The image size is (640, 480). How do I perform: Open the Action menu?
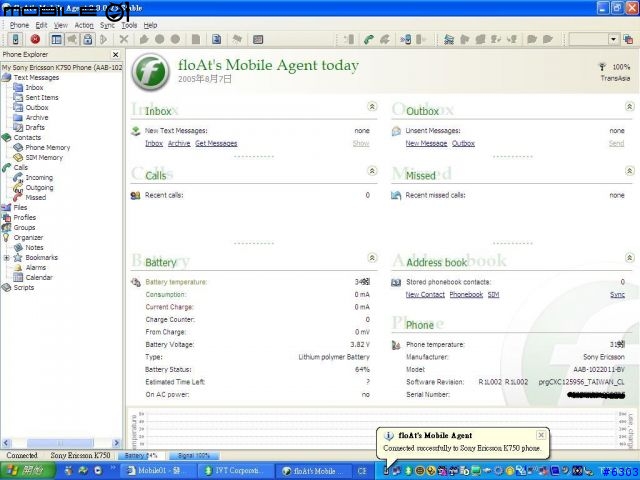(84, 25)
